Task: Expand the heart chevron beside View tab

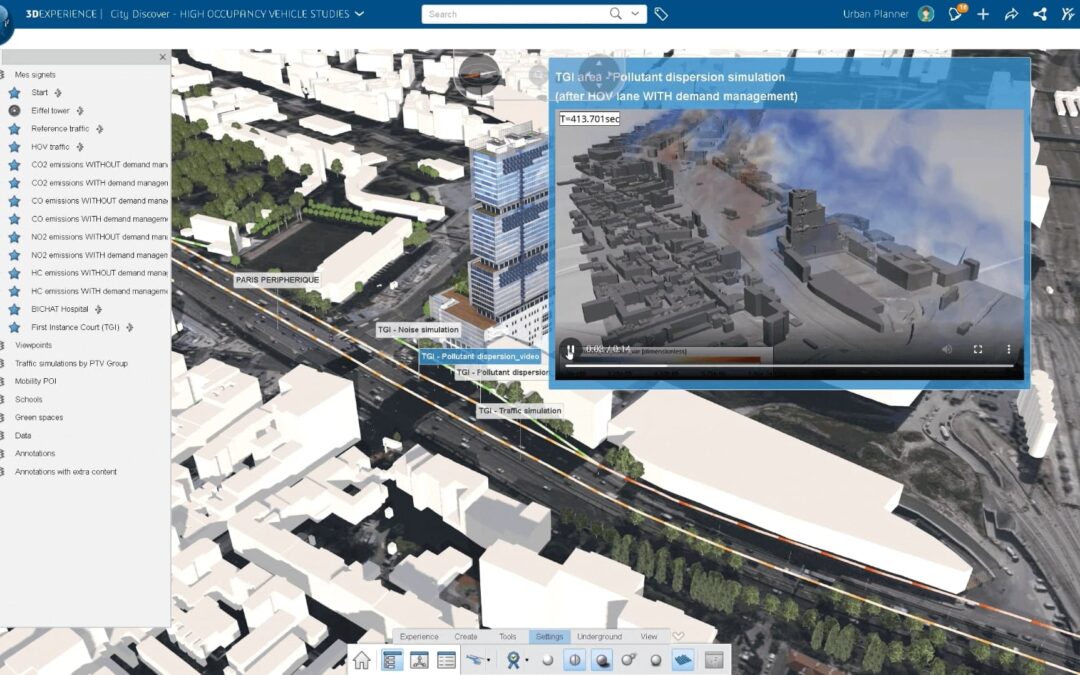Action: pos(678,637)
